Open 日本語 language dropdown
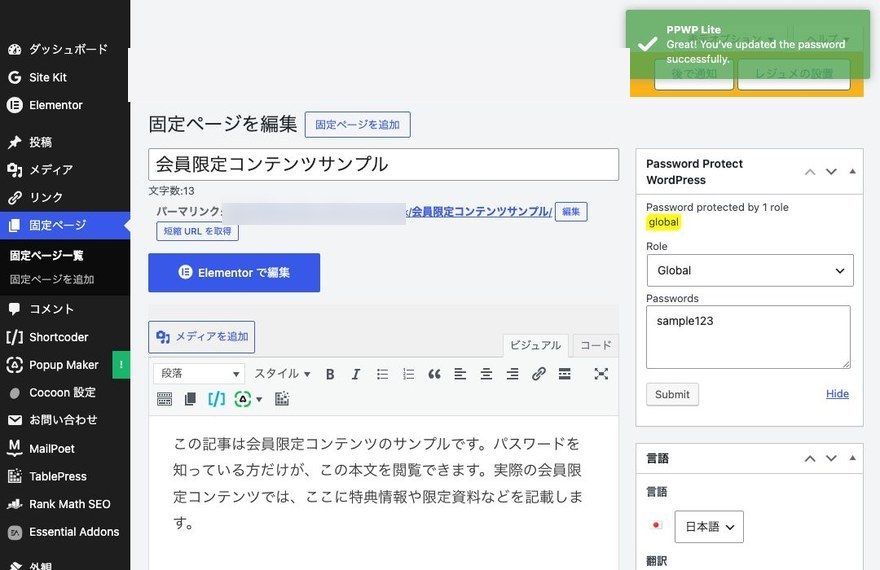Screen dimensions: 880x570 tap(709, 527)
